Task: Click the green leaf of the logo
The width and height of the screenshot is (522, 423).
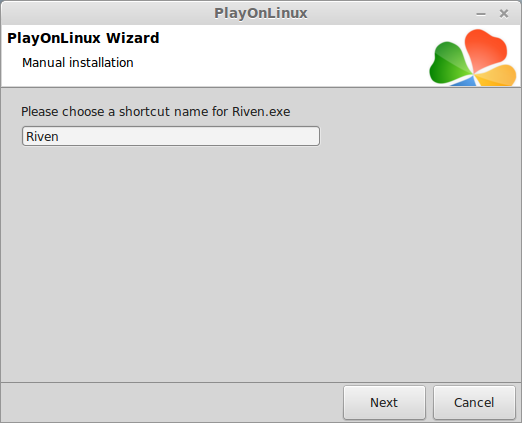Action: 449,63
